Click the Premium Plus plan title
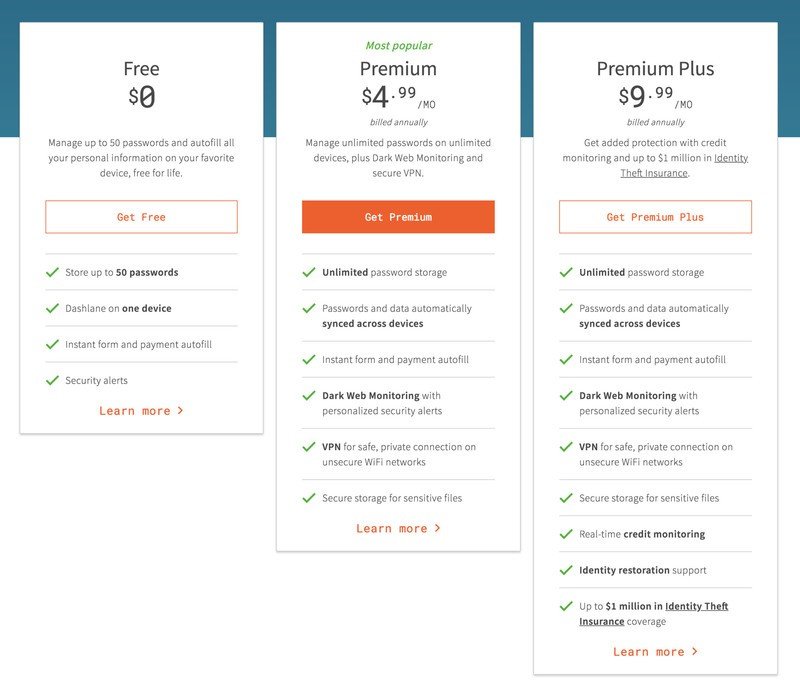The width and height of the screenshot is (800, 688). click(655, 69)
